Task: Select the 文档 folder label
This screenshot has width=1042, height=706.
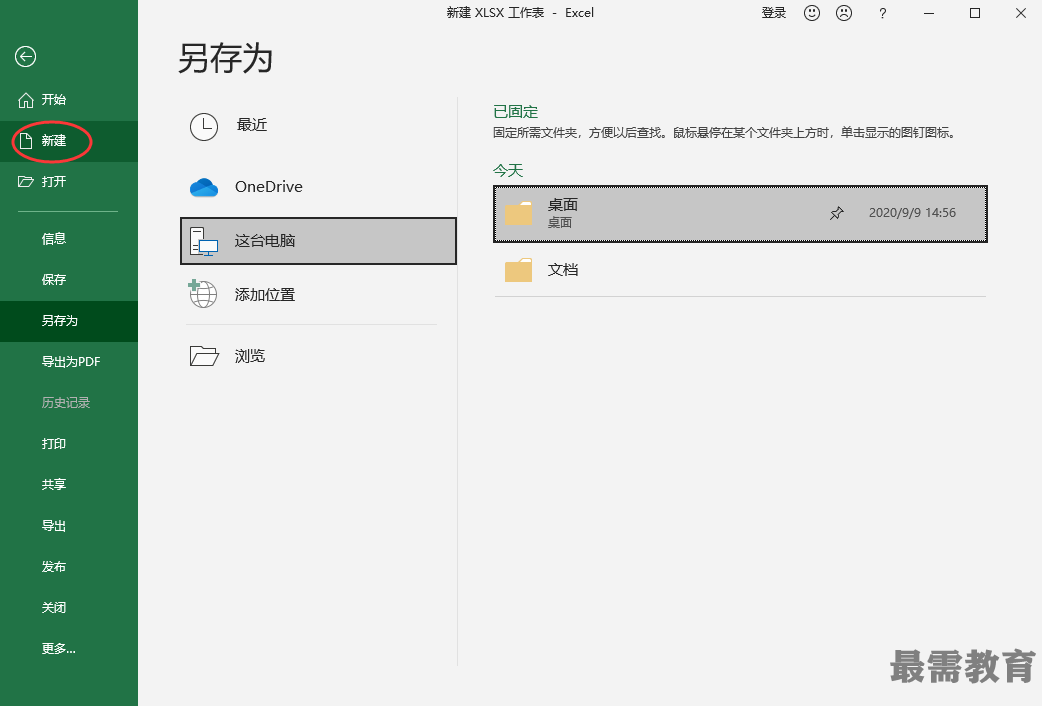Action: (563, 270)
